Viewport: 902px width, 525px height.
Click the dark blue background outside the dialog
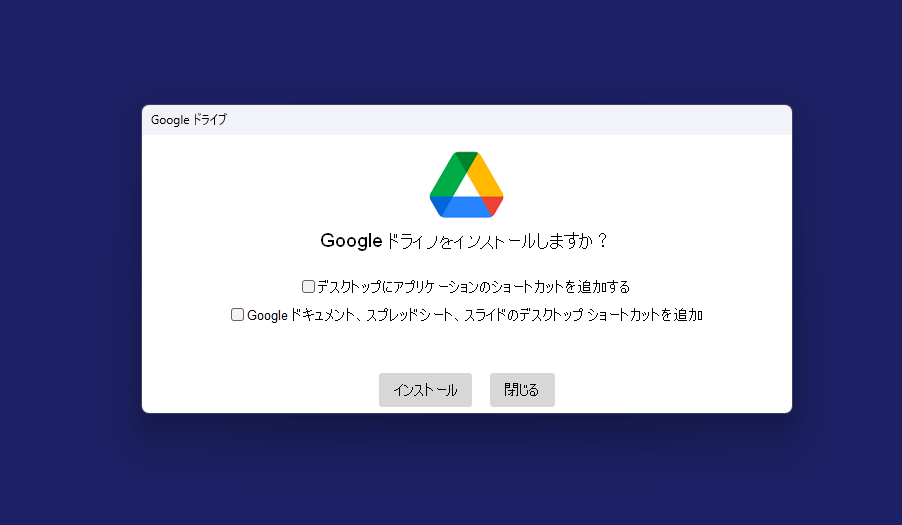click(70, 260)
